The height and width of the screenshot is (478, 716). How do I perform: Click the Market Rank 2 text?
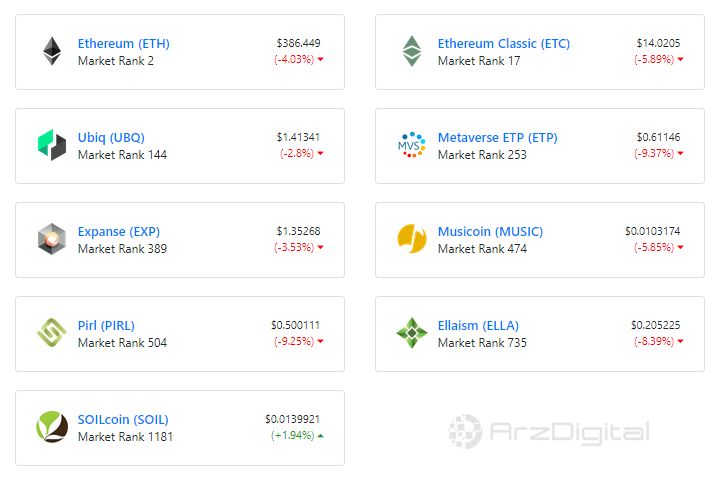click(116, 61)
